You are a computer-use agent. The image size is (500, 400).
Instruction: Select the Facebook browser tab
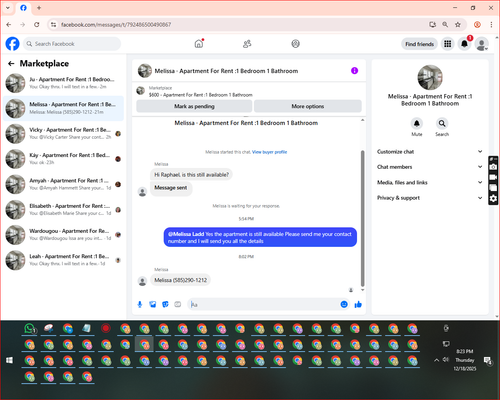point(23,8)
